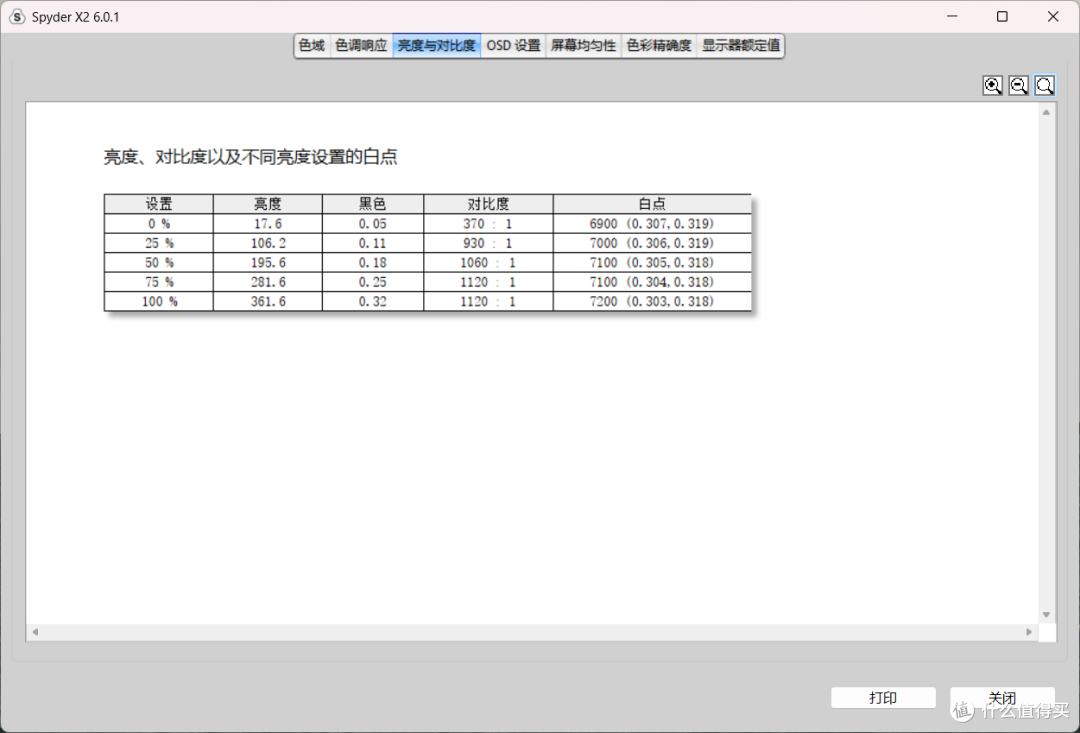
Task: Click the fit-to-window magnifier icon
Action: coord(1045,85)
